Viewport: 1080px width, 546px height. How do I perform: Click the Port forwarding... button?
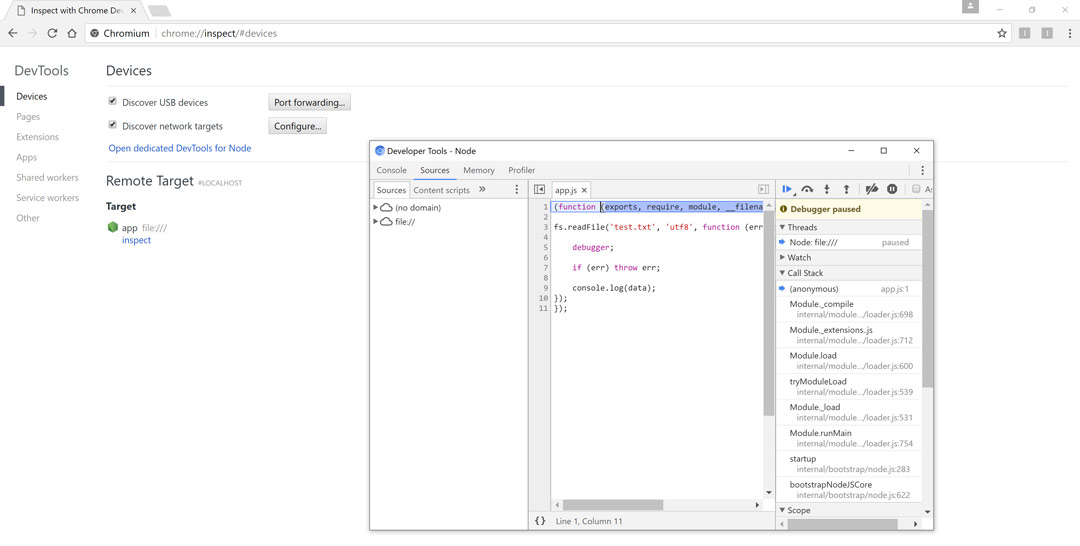309,103
